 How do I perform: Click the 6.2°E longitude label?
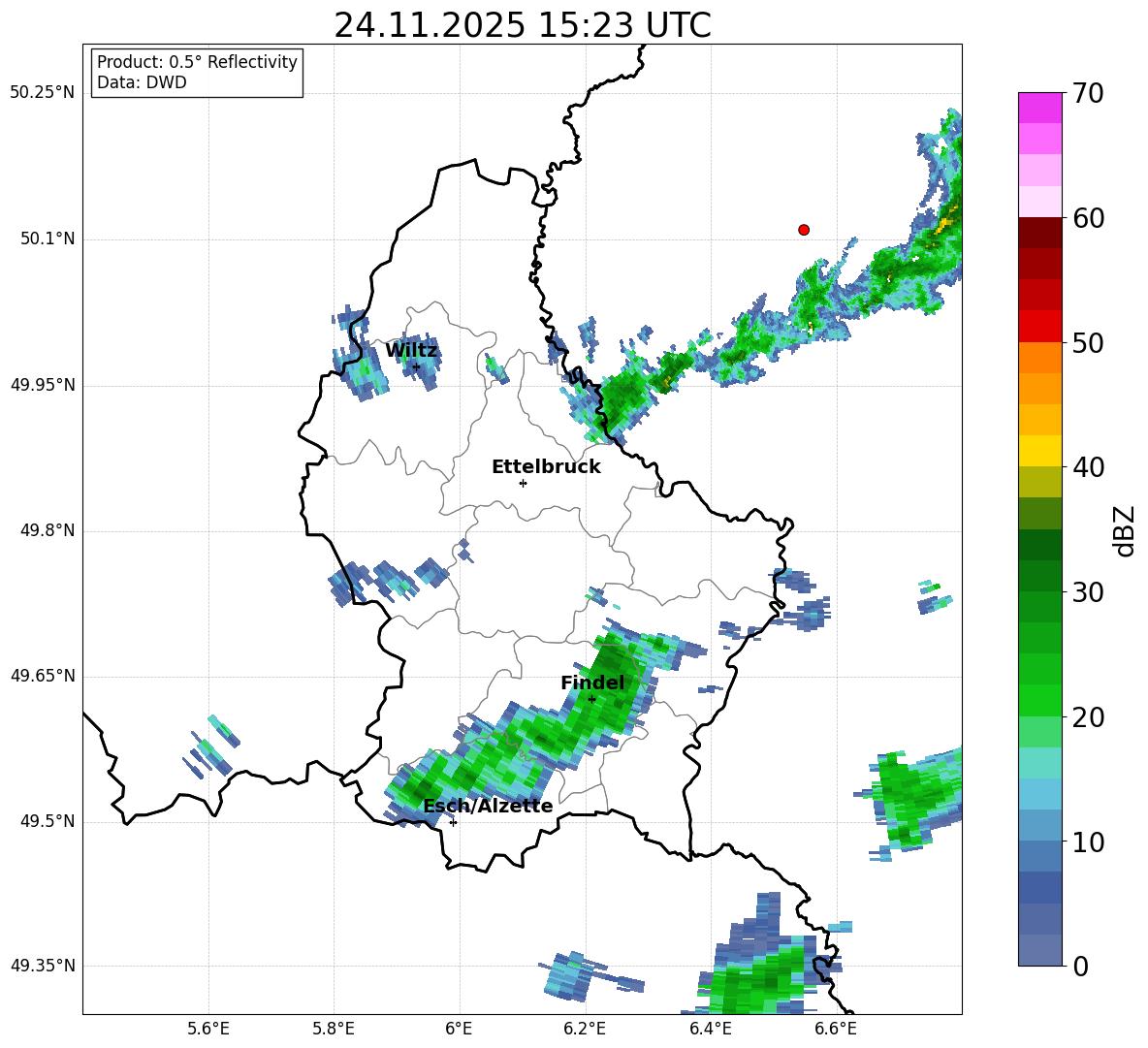pos(585,1029)
